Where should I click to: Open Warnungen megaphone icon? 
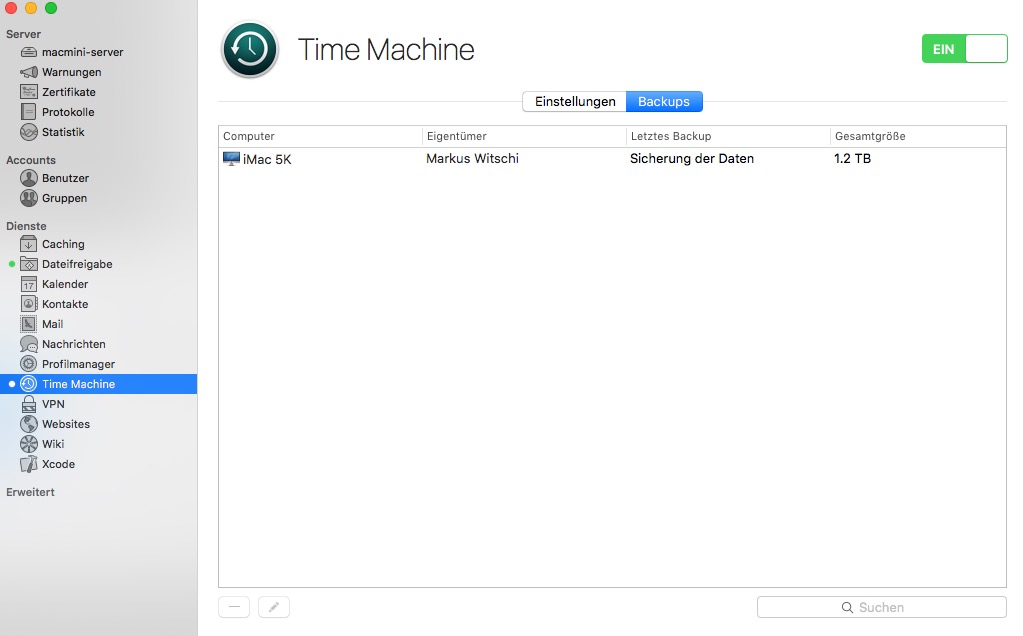[x=29, y=72]
